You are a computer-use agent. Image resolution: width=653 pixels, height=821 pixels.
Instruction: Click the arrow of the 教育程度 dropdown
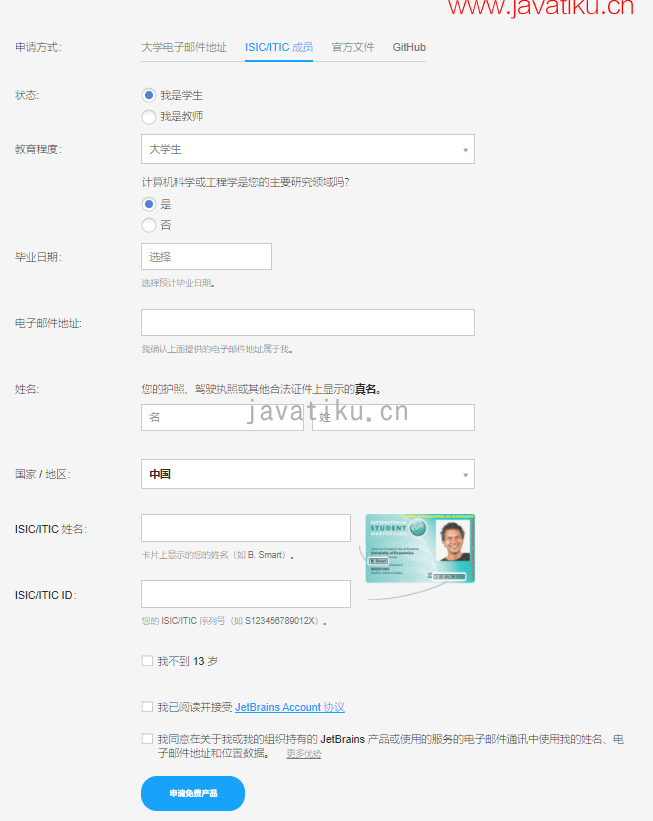(x=465, y=150)
